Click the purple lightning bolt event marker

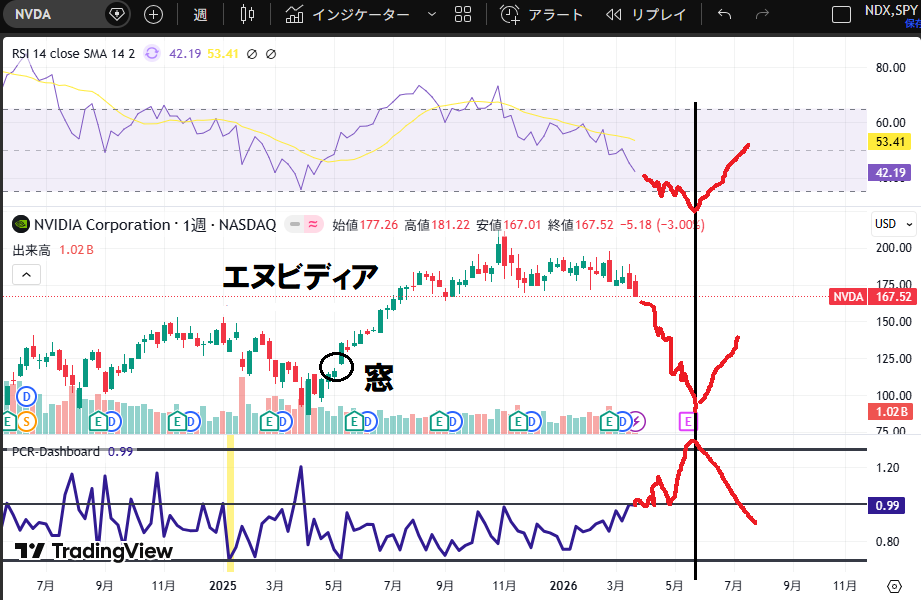click(x=637, y=421)
